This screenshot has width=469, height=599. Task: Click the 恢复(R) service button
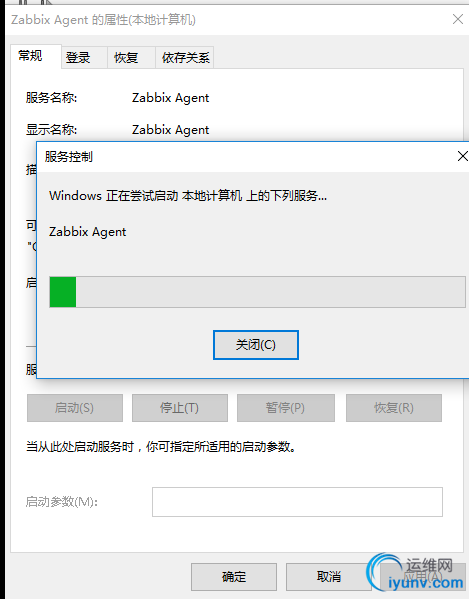(394, 408)
